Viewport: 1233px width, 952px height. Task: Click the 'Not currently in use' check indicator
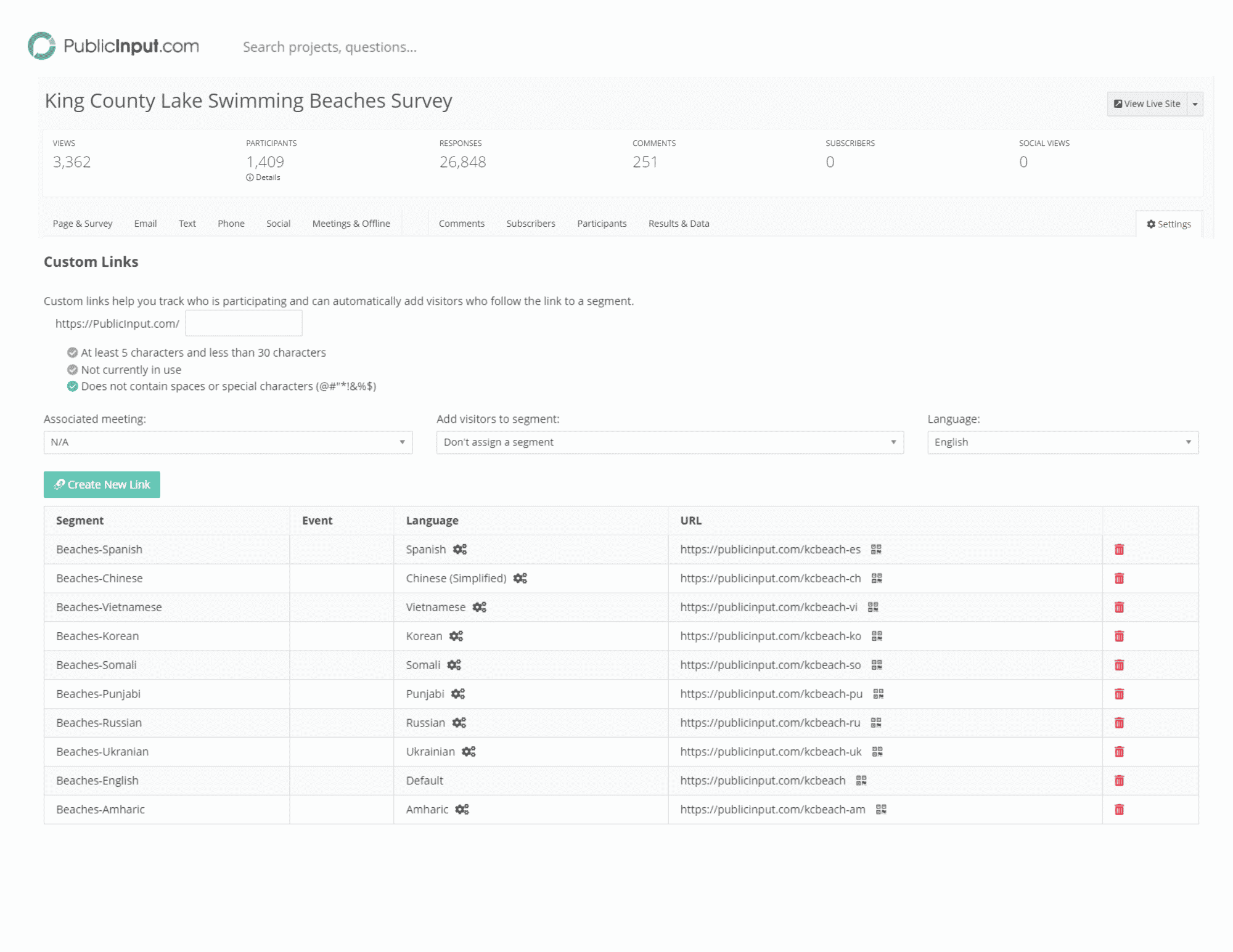point(72,370)
